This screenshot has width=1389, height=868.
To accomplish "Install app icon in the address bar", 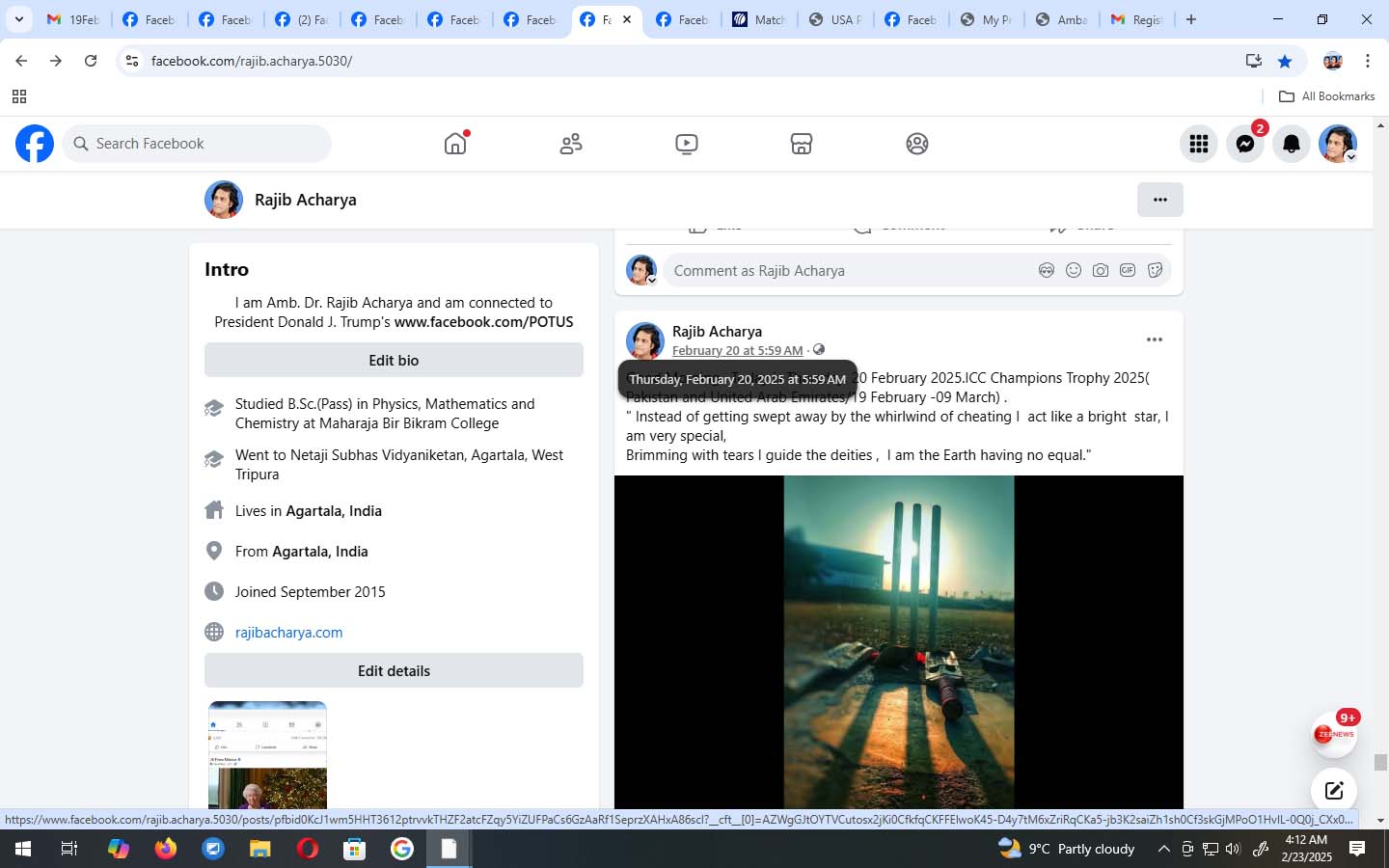I will point(1254,61).
